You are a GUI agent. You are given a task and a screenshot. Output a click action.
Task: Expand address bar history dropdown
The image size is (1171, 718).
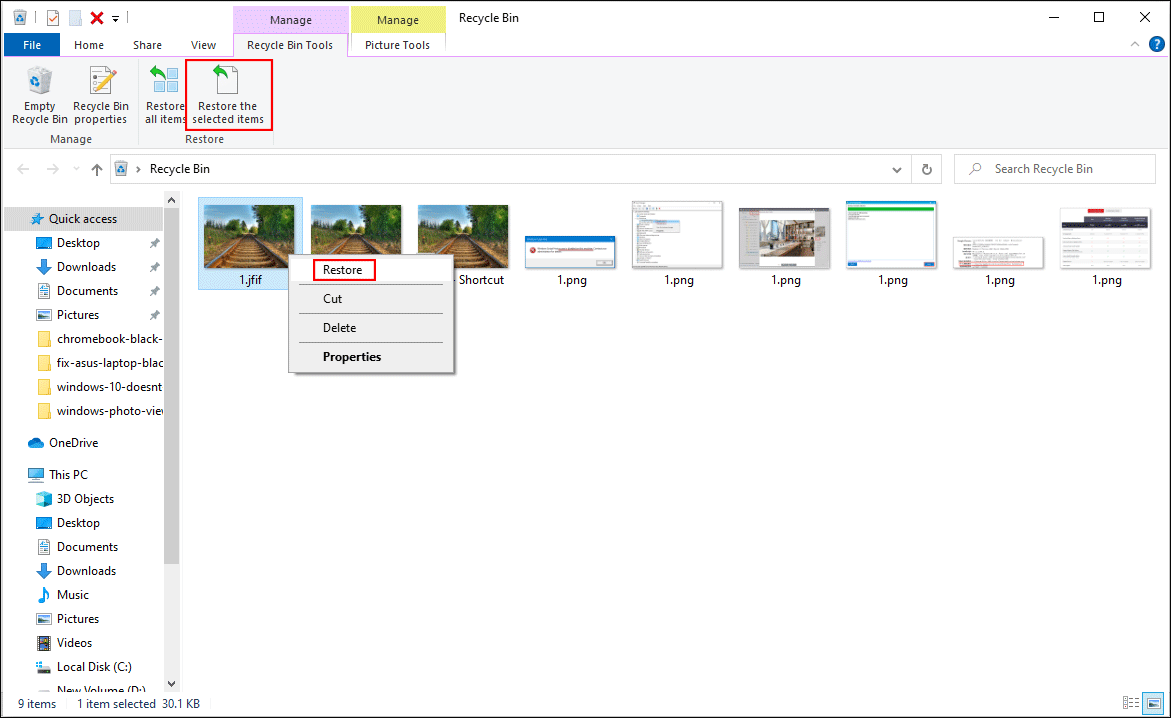[x=896, y=170]
